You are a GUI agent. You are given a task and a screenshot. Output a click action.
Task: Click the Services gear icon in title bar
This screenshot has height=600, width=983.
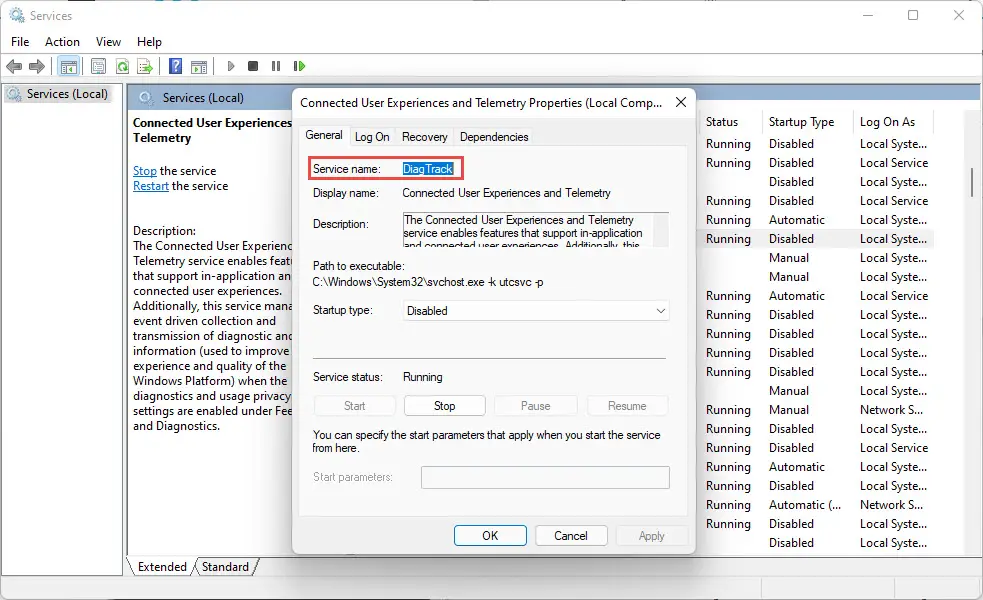[x=16, y=15]
